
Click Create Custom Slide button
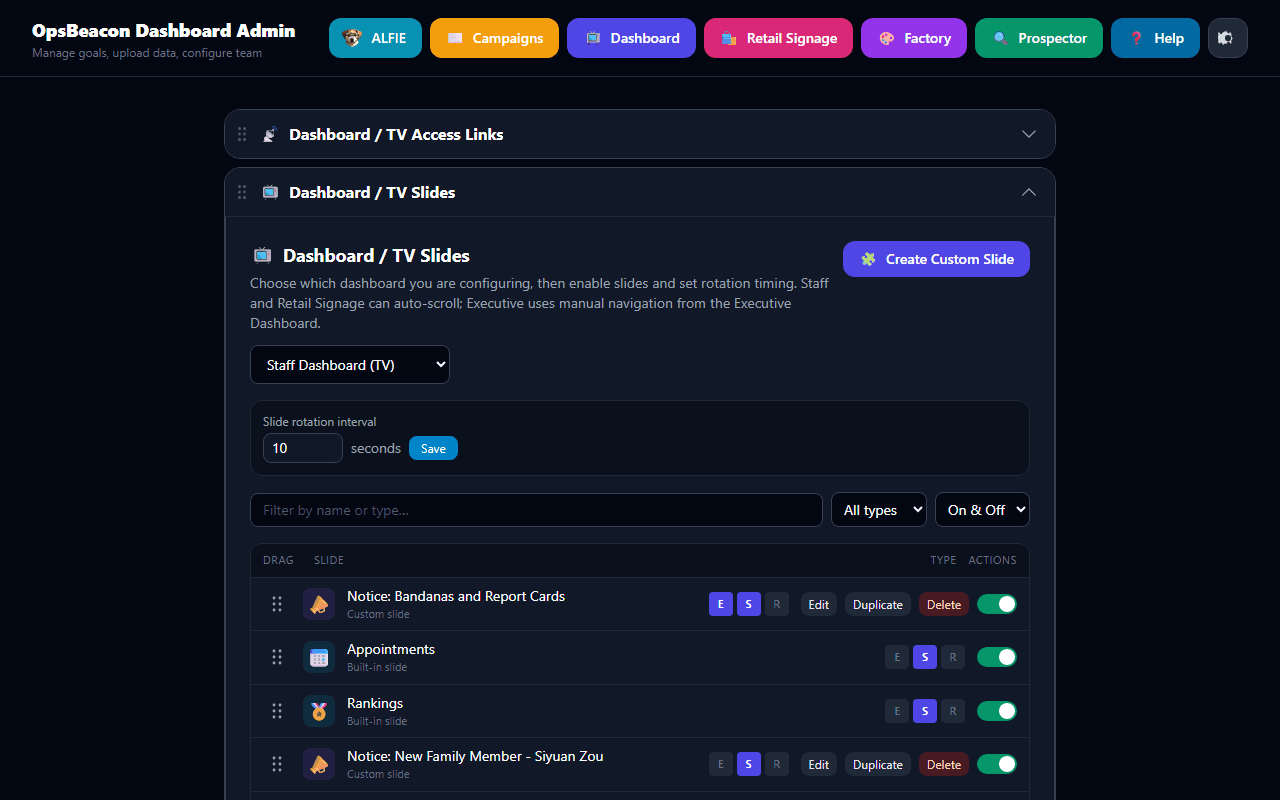(x=936, y=259)
